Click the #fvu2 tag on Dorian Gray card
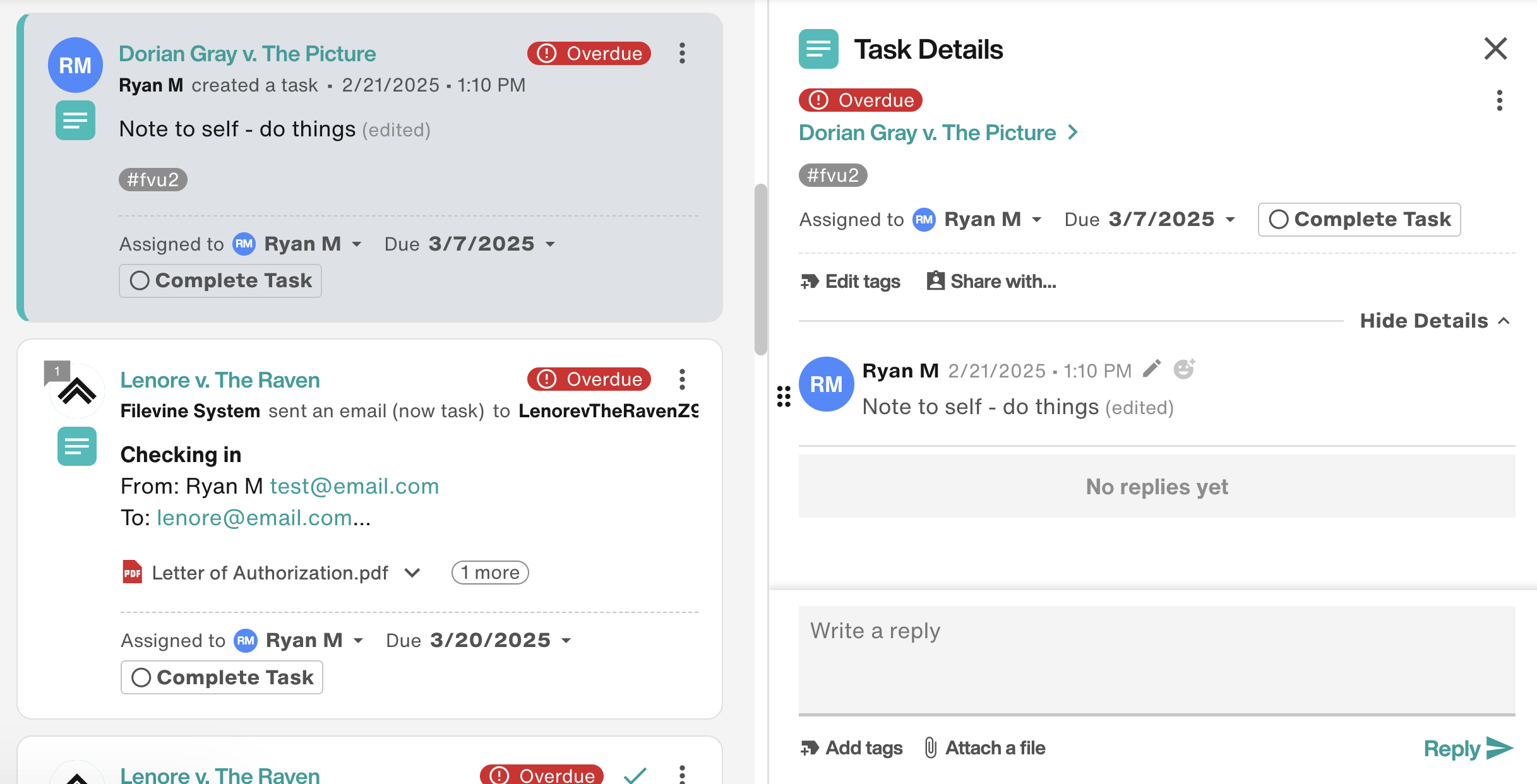This screenshot has width=1537, height=784. (153, 179)
